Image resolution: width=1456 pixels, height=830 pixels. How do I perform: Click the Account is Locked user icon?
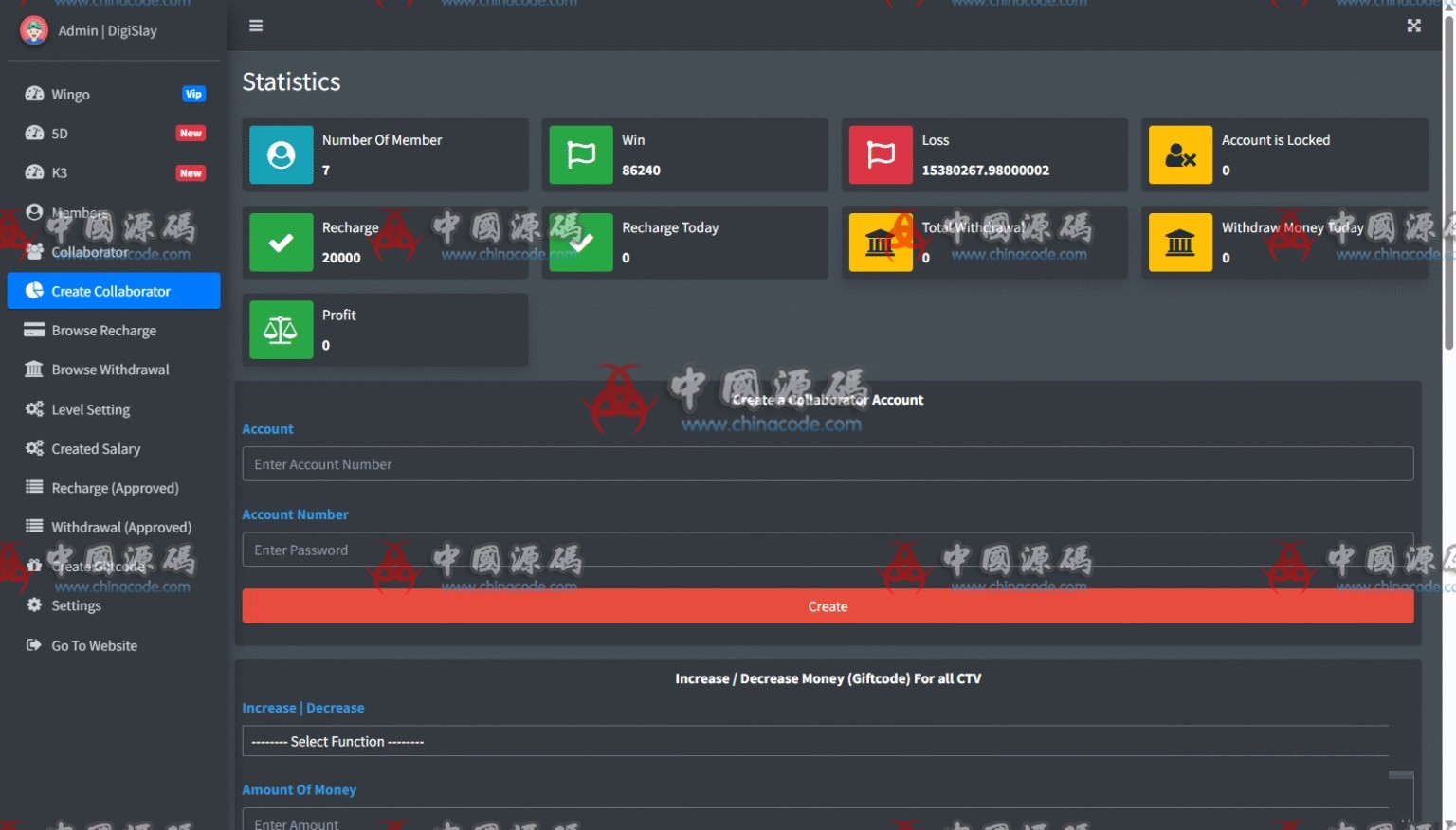pyautogui.click(x=1180, y=154)
